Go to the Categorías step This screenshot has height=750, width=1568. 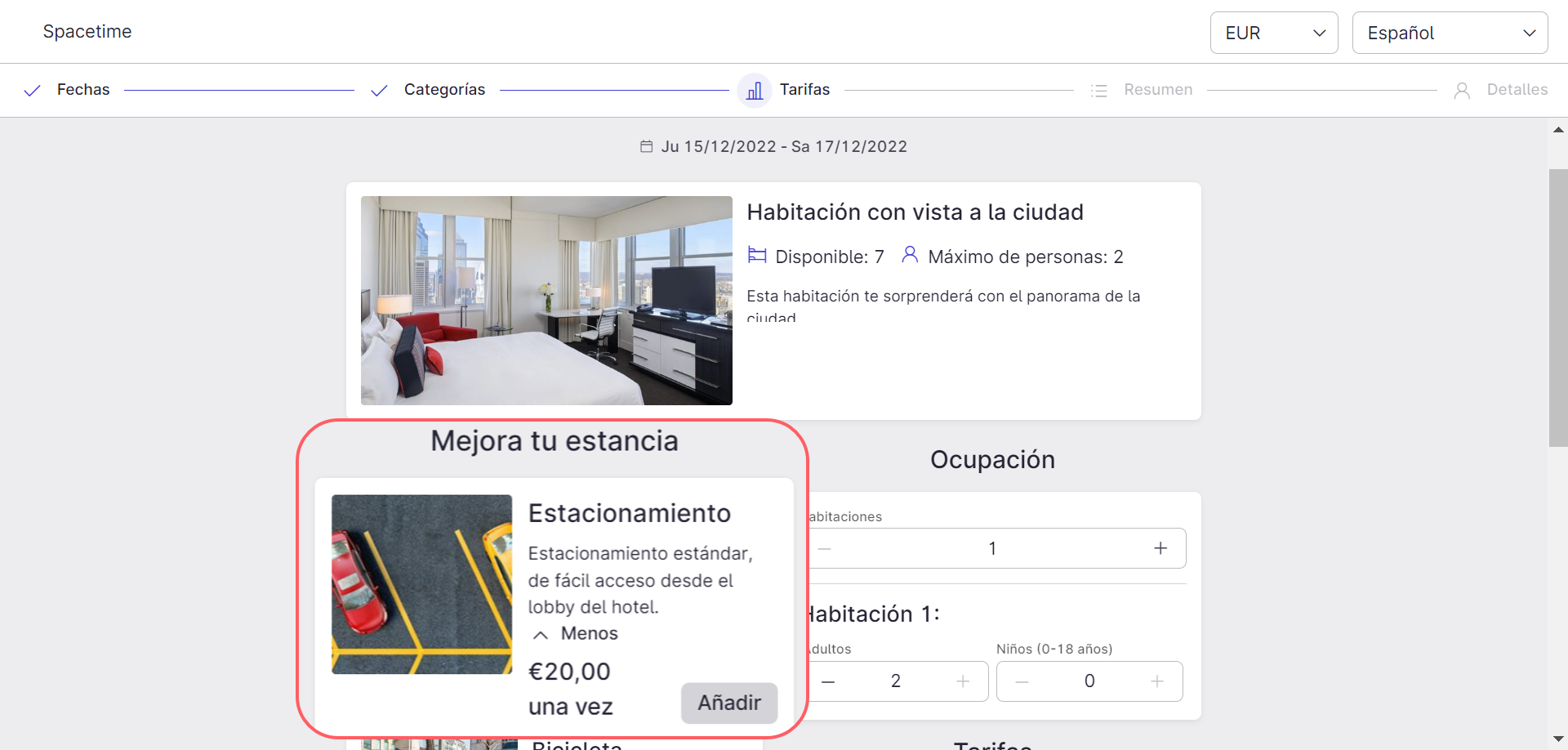tap(444, 90)
